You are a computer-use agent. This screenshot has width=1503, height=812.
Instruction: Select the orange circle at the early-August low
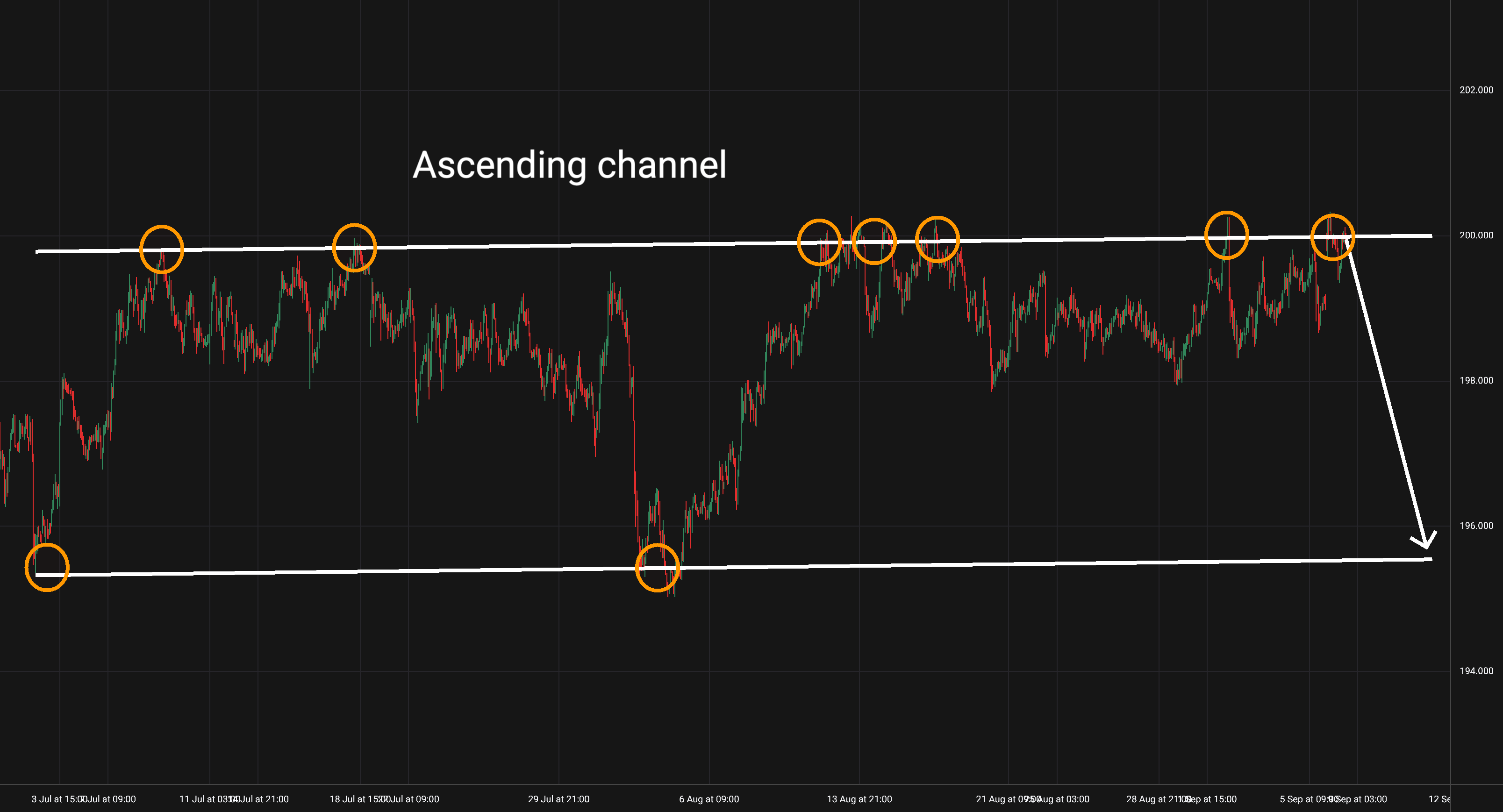pyautogui.click(x=658, y=568)
